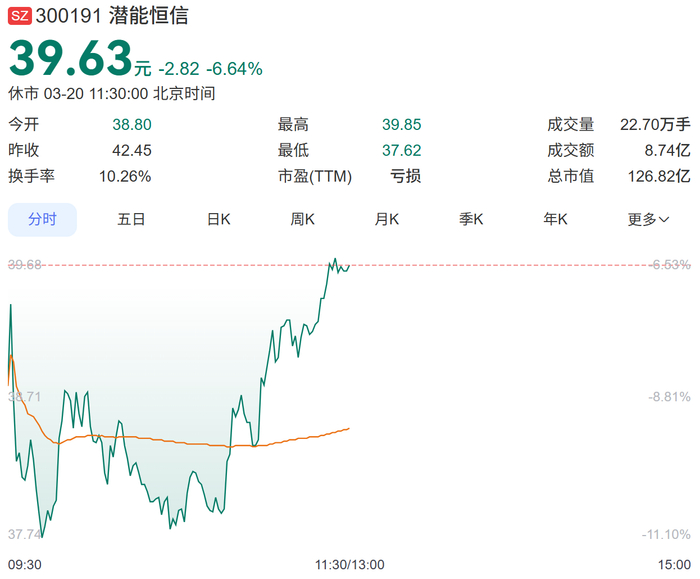Switch to the 五日 five-day tab
Viewport: 700px width, 579px height.
coord(131,220)
